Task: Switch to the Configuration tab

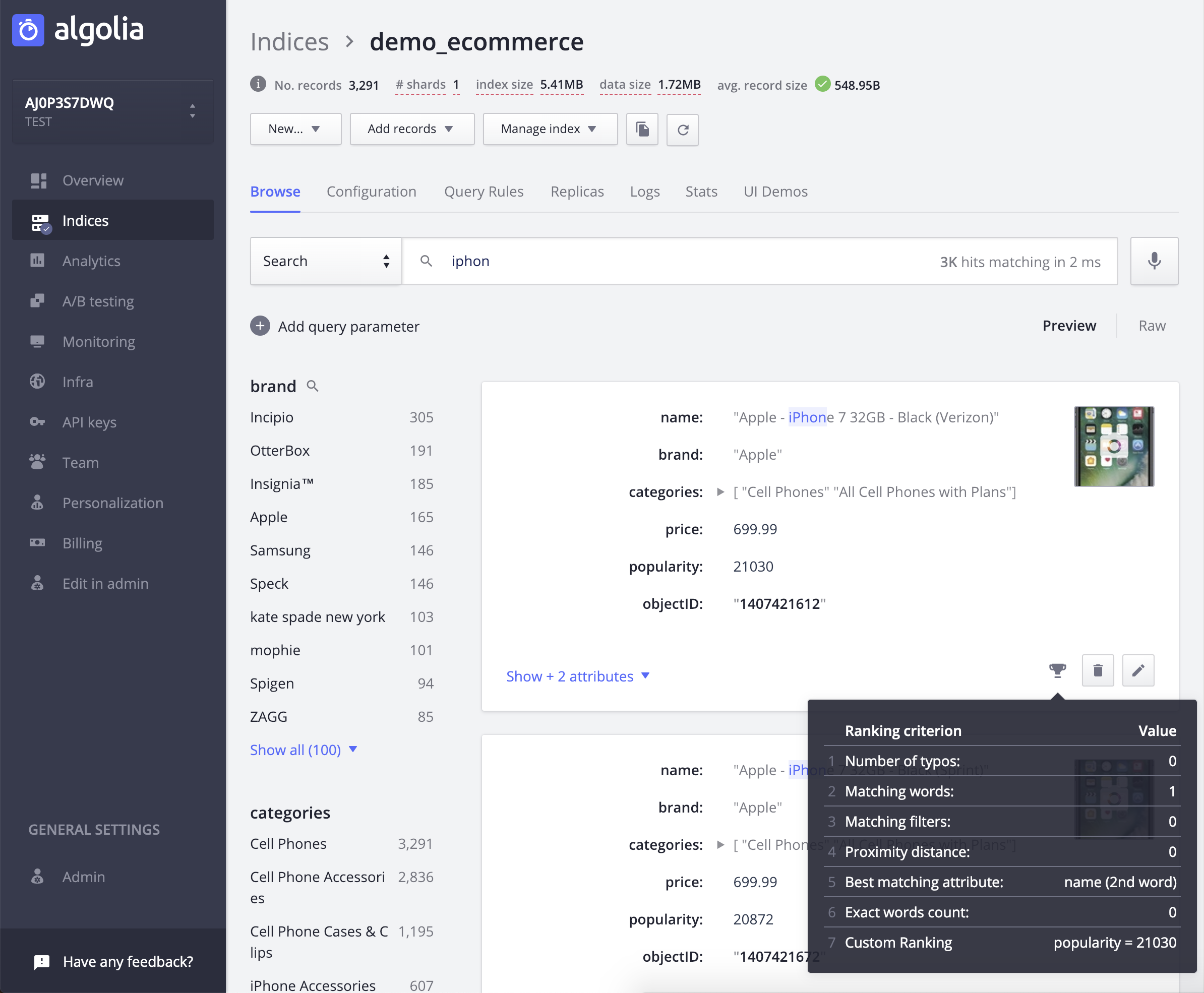Action: coord(372,192)
